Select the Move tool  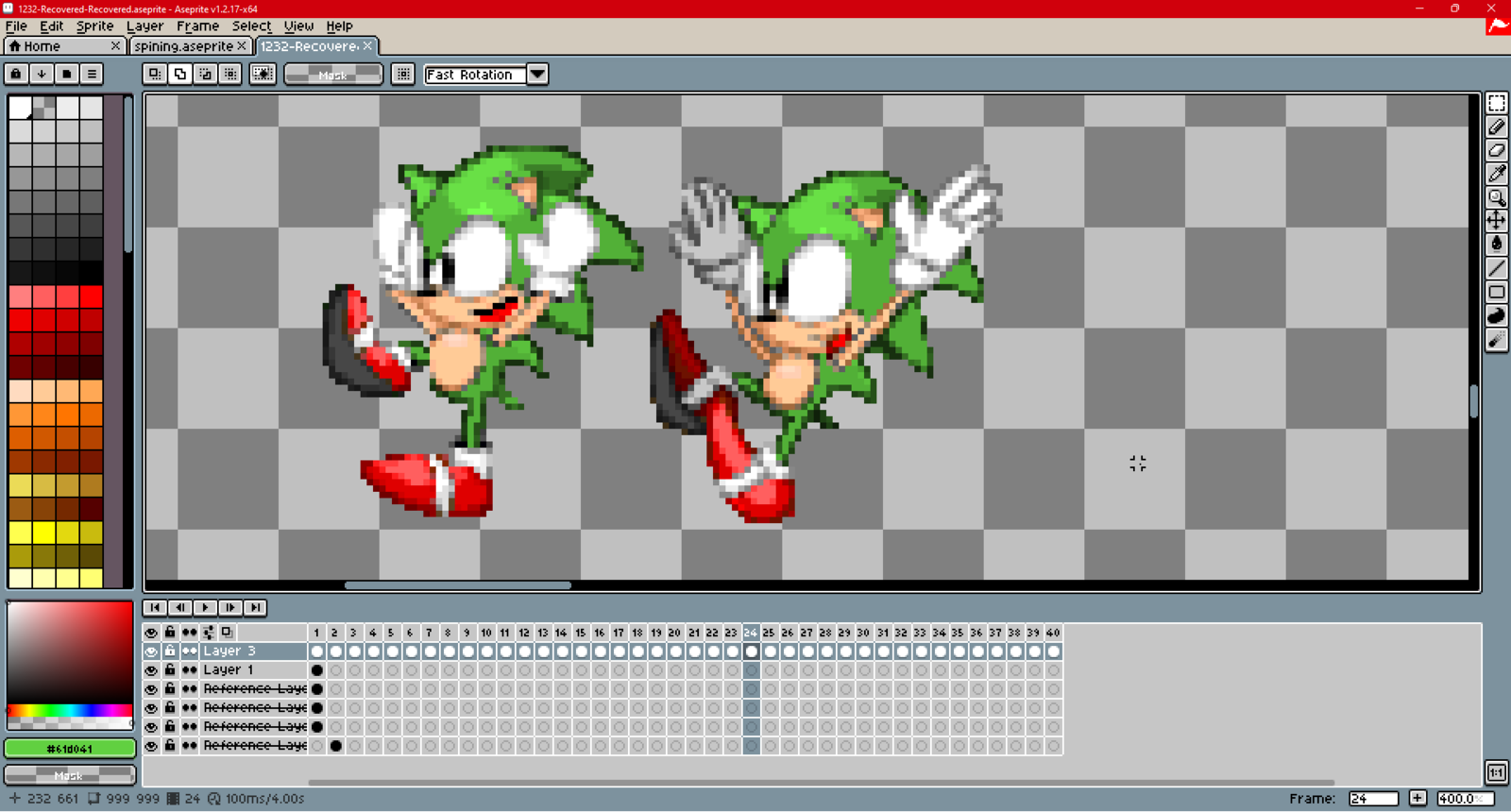1497,221
